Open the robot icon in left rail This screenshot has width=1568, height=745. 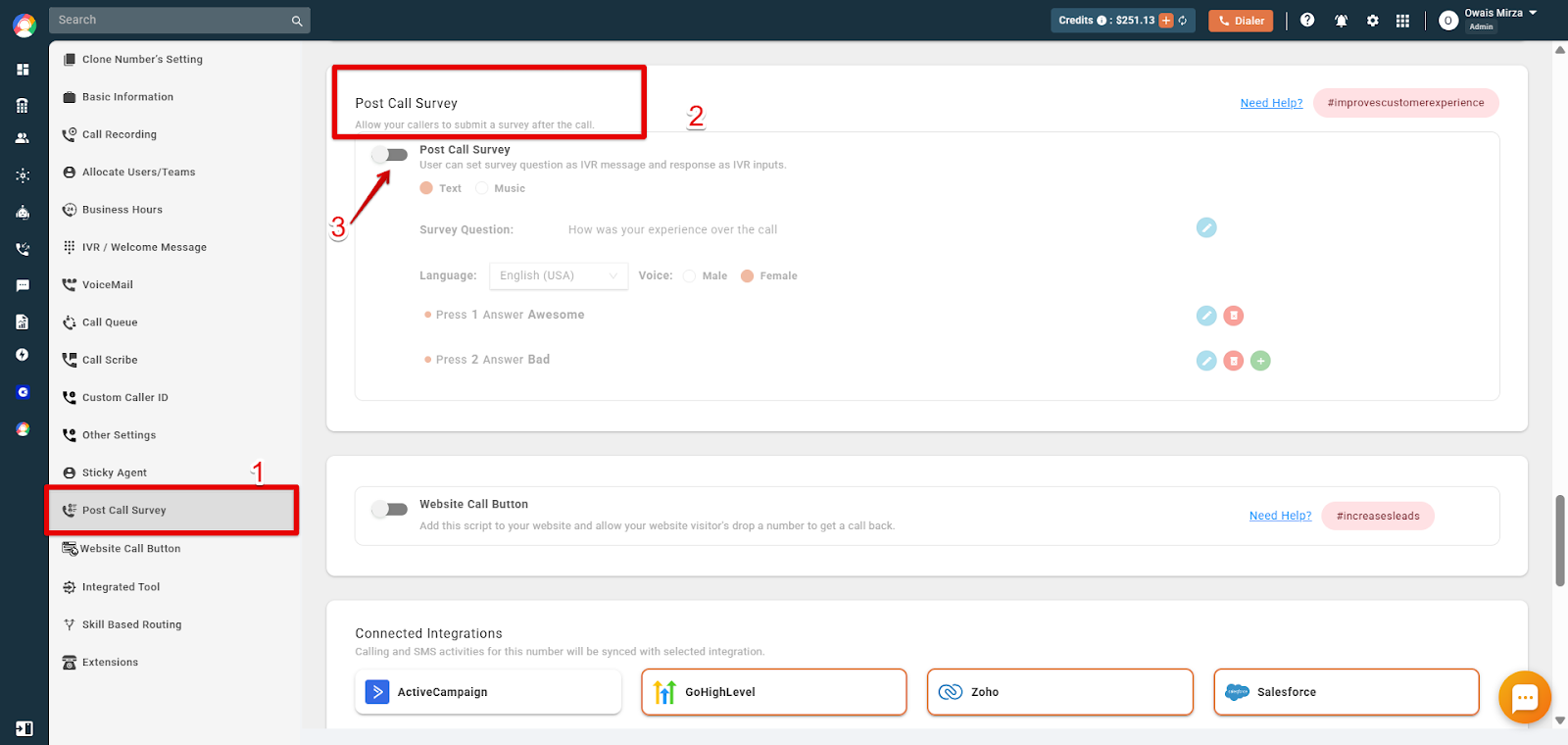tap(23, 212)
